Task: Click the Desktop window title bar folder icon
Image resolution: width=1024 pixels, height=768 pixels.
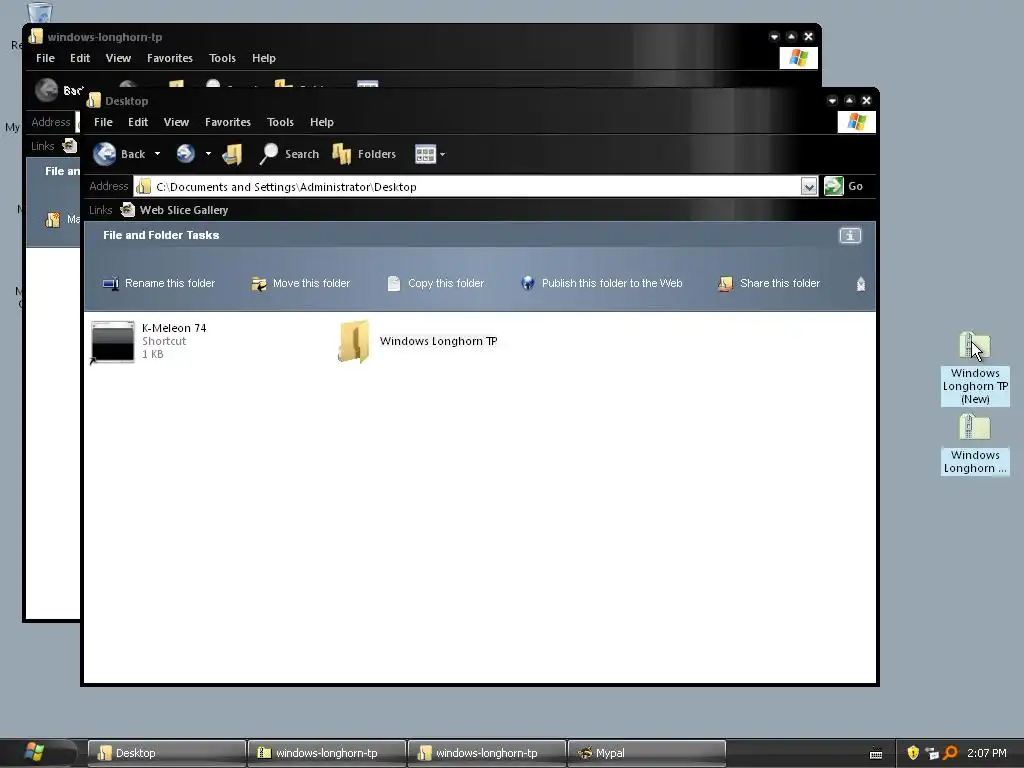Action: (94, 100)
